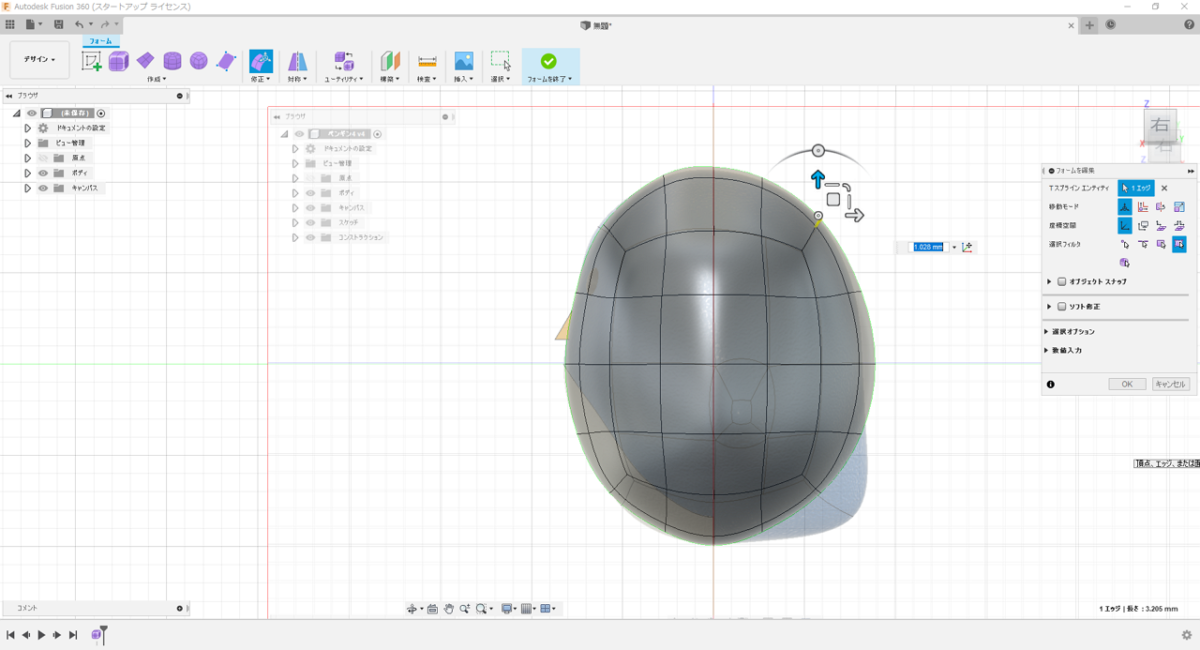
Task: Click the green Finish Form checkmark
Action: coord(548,61)
